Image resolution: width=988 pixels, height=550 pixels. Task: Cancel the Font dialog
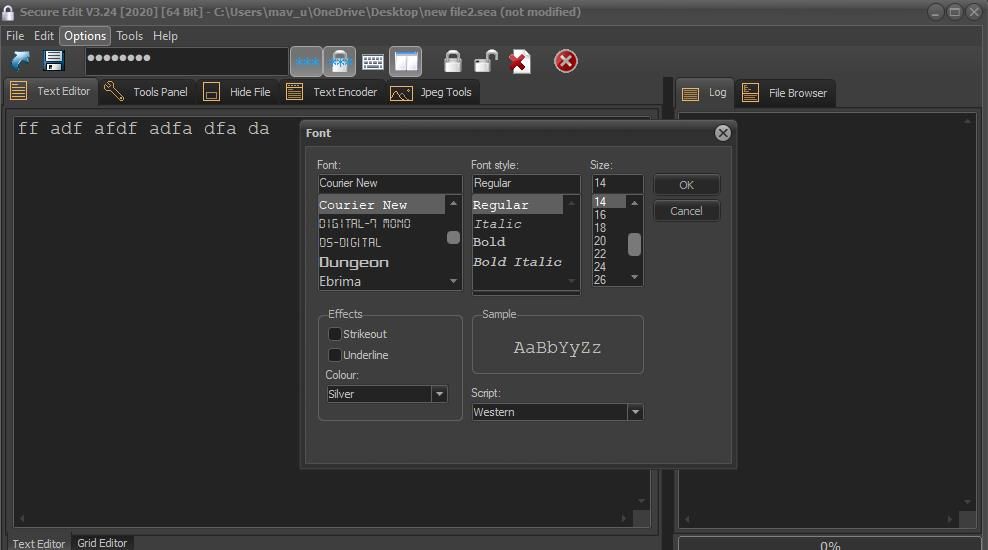pyautogui.click(x=686, y=211)
